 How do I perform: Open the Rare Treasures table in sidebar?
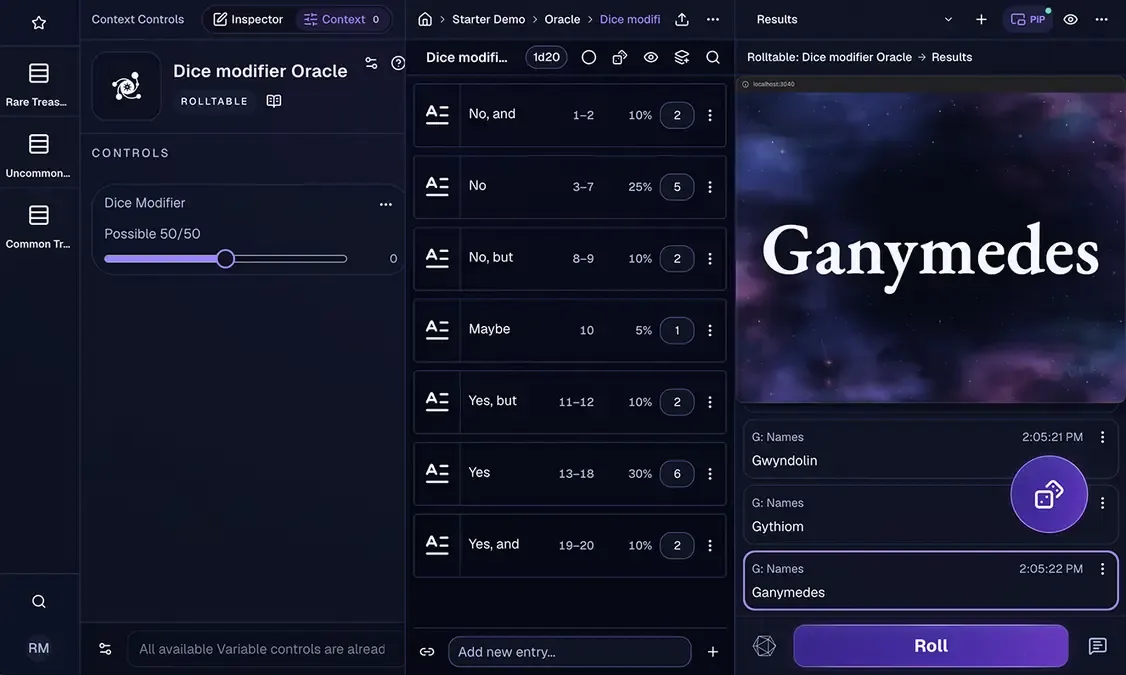(38, 84)
